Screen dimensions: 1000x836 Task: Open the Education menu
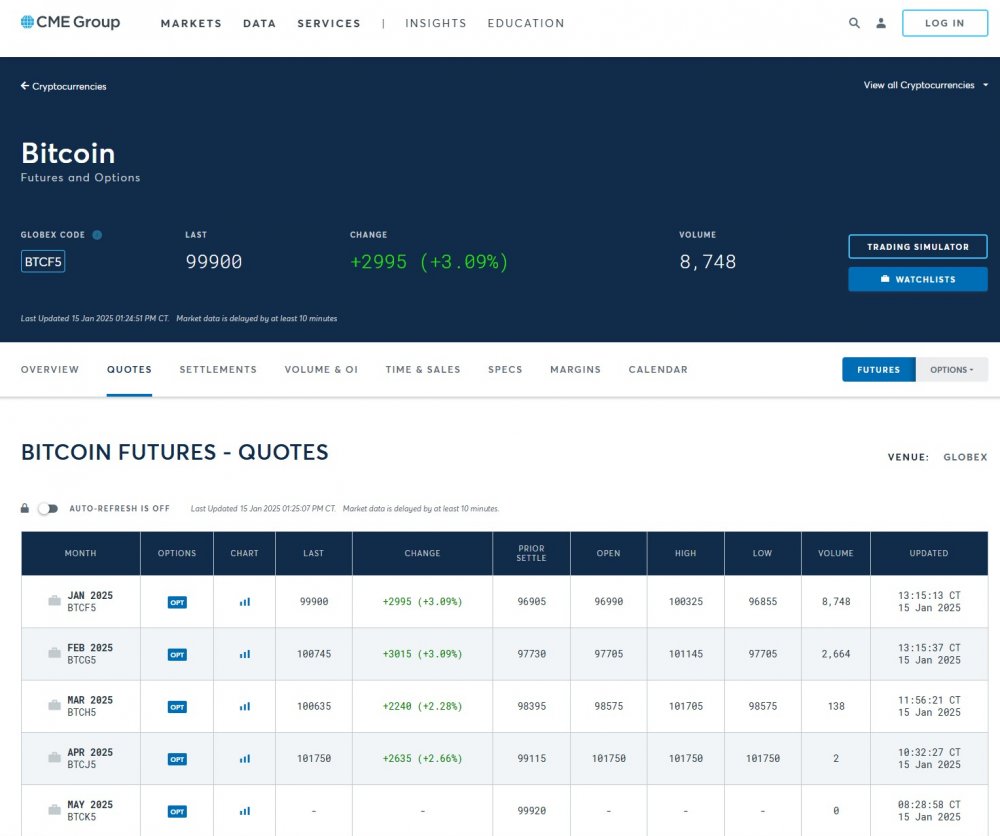pos(526,24)
